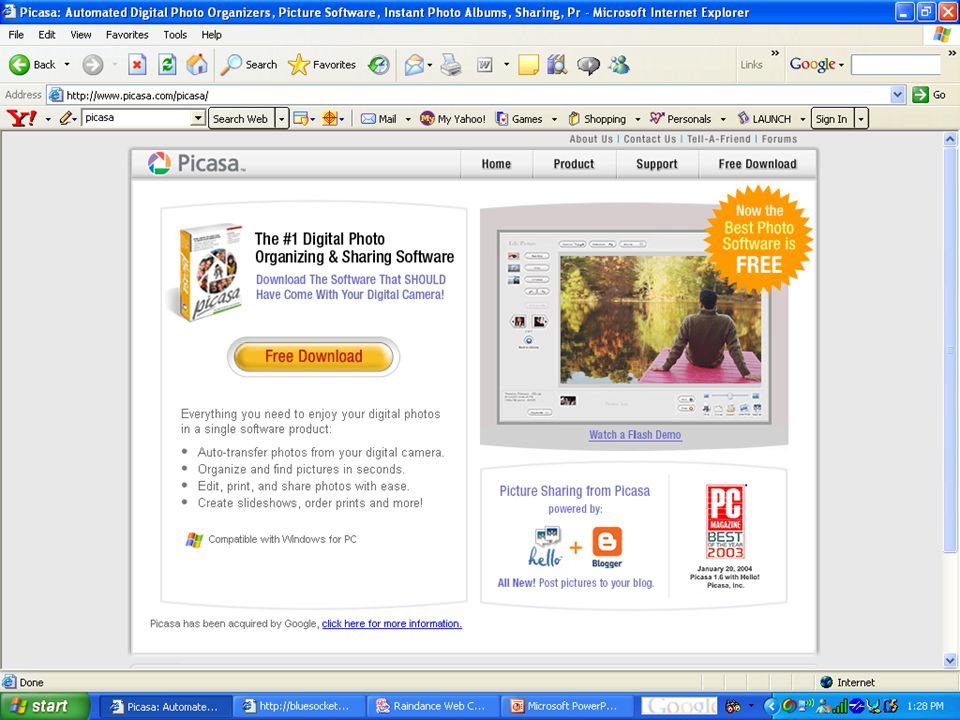Refresh the page with the Refresh icon
Screen dimensions: 960x720
[x=167, y=64]
